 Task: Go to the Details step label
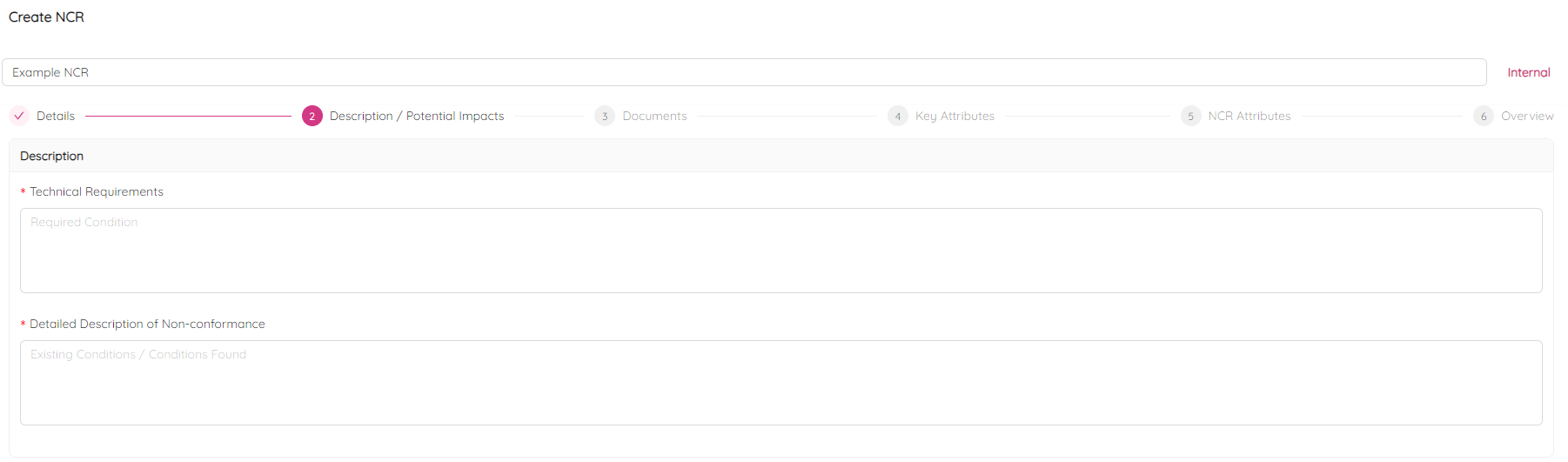(x=56, y=116)
